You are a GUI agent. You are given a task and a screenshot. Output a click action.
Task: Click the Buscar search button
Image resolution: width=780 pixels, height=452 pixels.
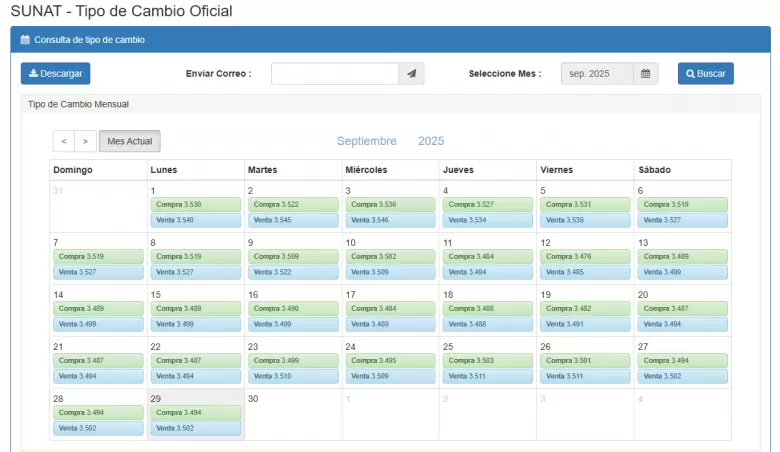point(705,74)
